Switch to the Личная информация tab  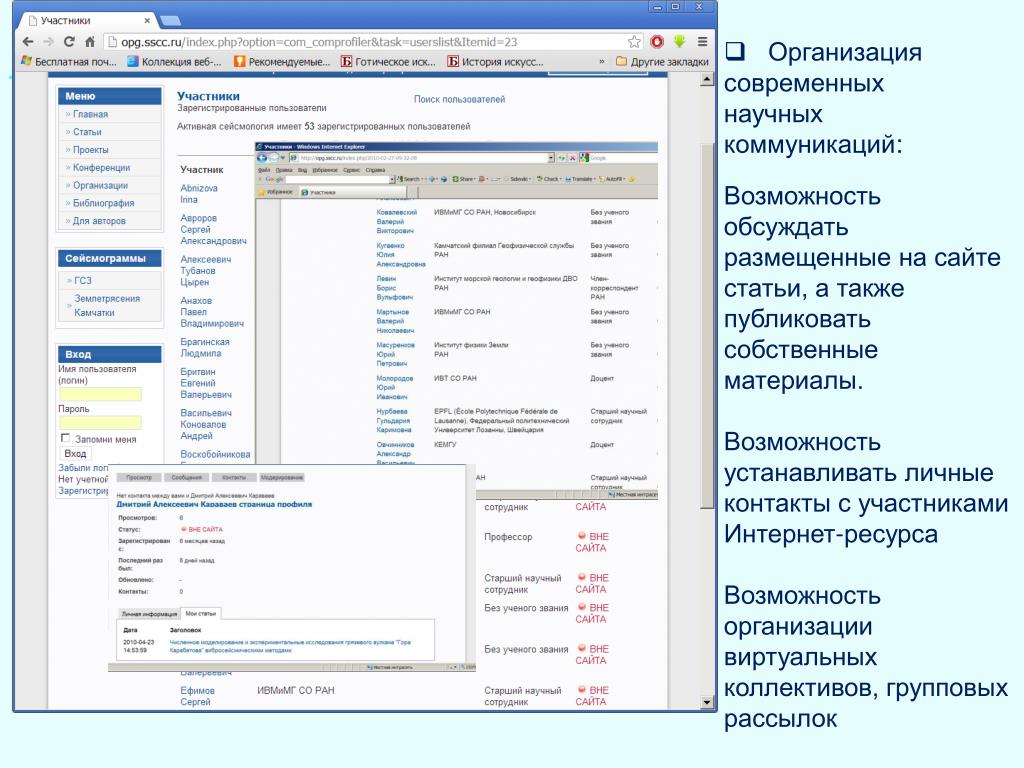149,614
